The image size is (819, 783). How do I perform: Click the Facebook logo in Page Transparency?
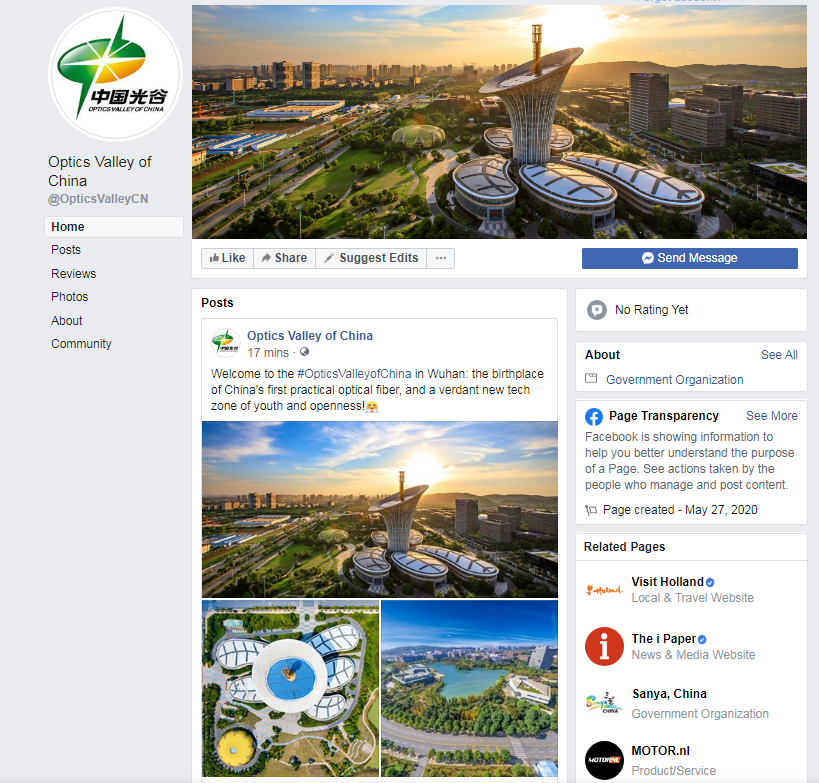tap(594, 416)
